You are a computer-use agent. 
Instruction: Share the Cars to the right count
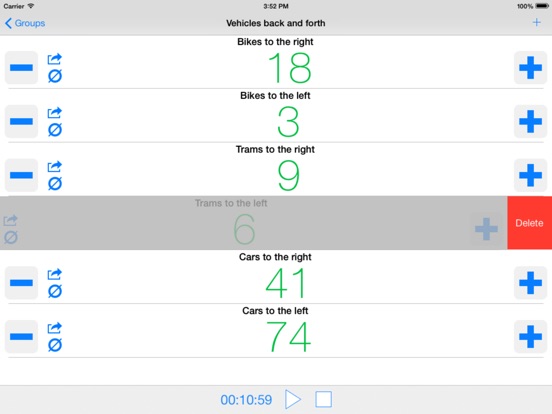[x=55, y=274]
